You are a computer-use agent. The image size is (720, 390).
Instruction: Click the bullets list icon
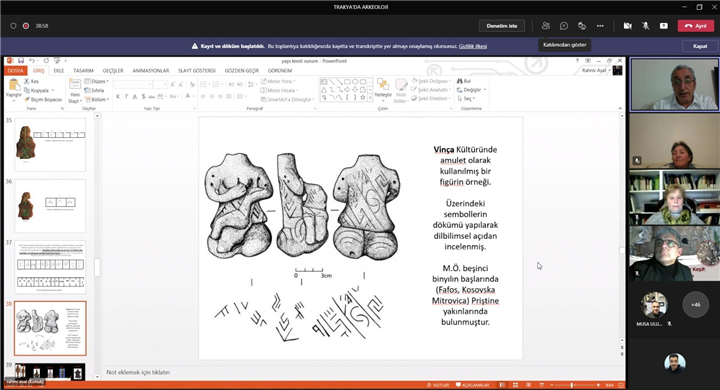point(204,85)
